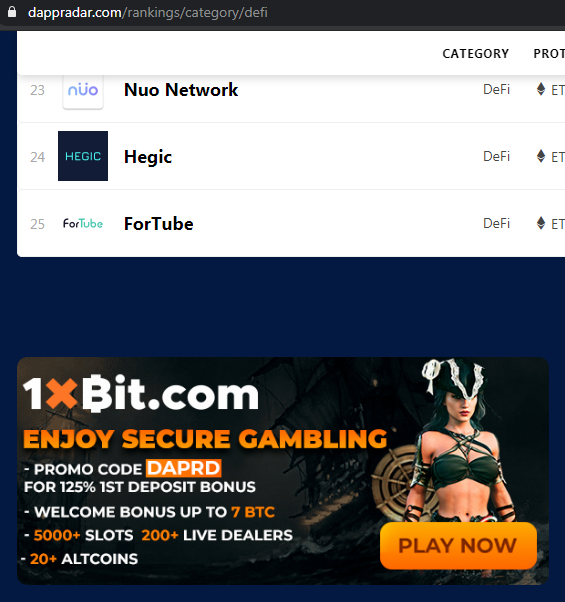Open the Hegic logo icon
This screenshot has width=565, height=602.
coord(83,156)
